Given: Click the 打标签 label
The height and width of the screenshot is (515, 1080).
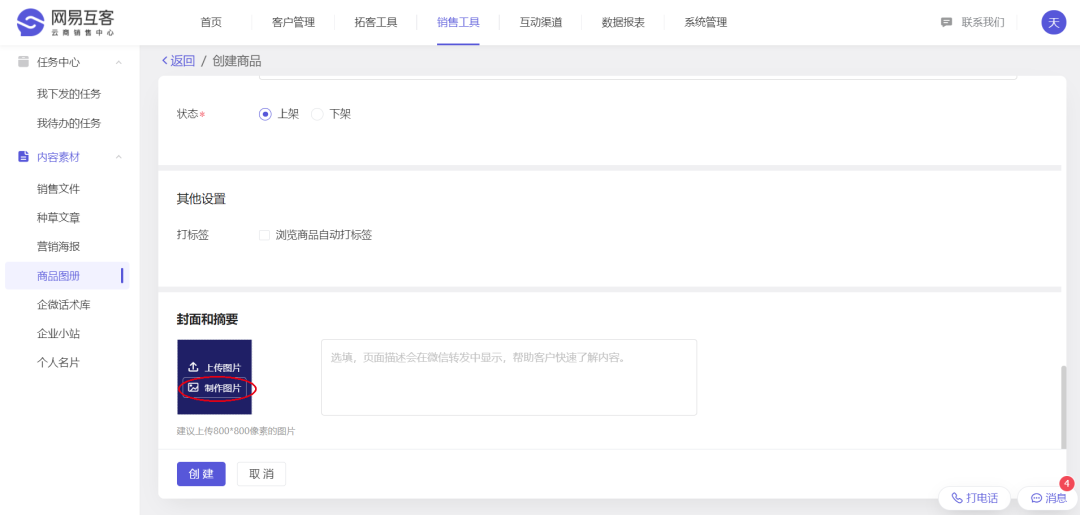Looking at the screenshot, I should (193, 235).
